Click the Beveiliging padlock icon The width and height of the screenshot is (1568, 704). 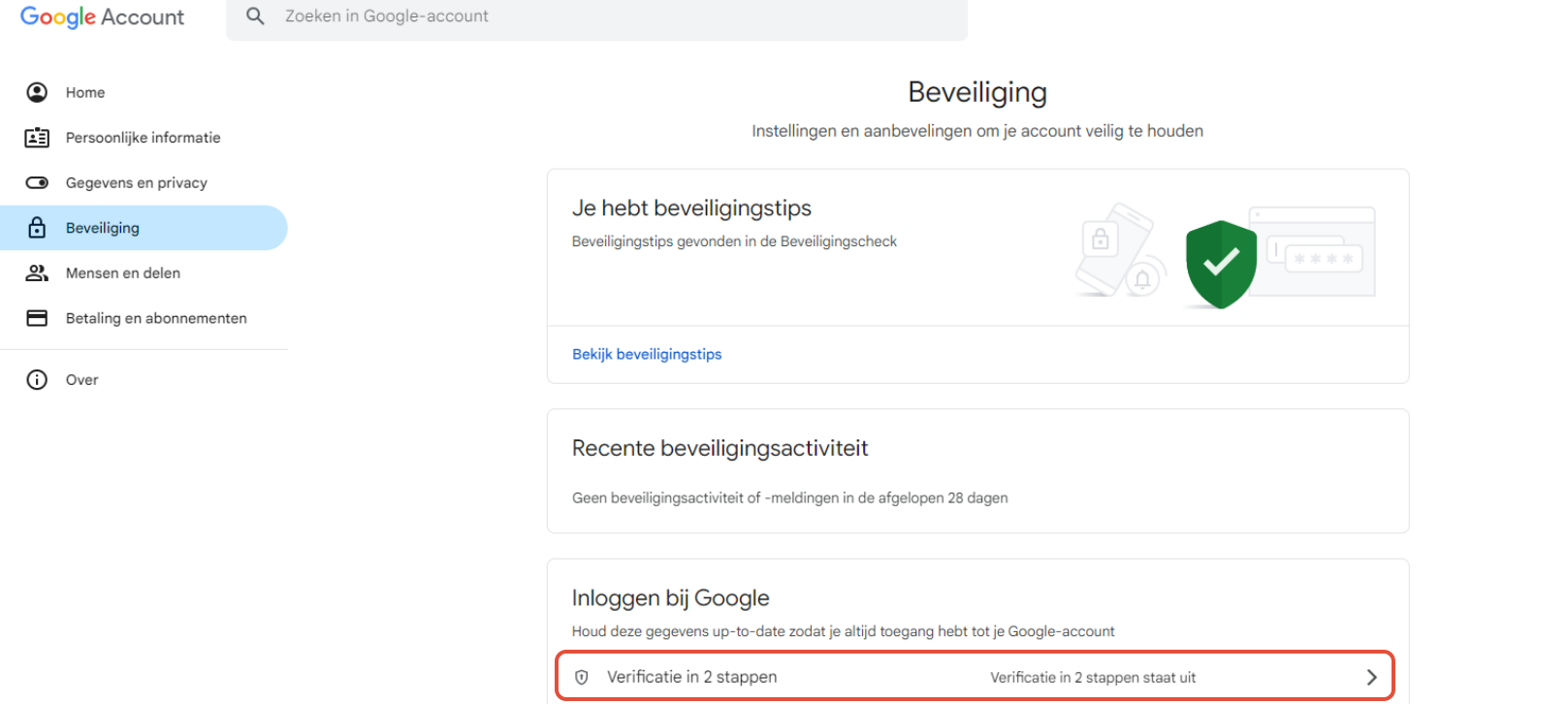point(37,228)
